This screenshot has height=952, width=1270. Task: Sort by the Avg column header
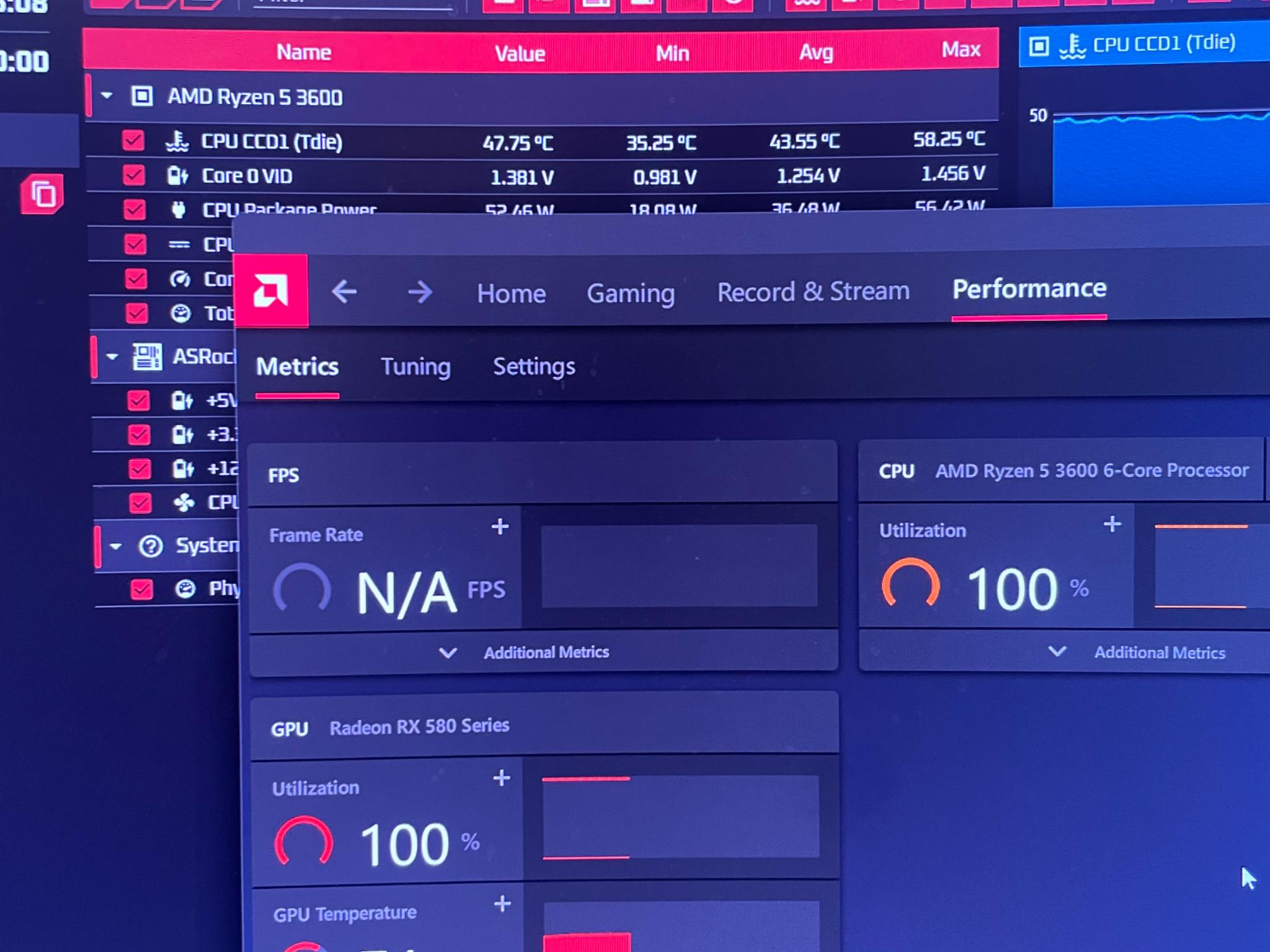point(816,52)
